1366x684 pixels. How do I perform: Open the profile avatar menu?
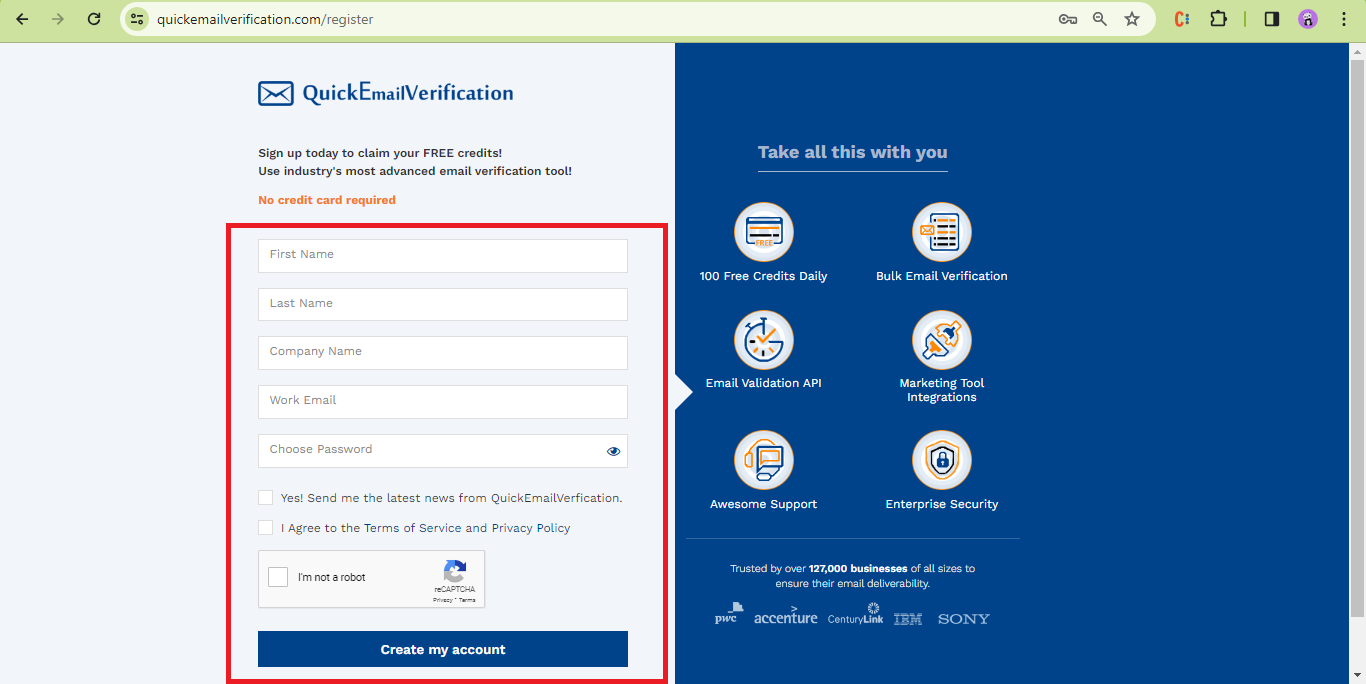(x=1308, y=19)
